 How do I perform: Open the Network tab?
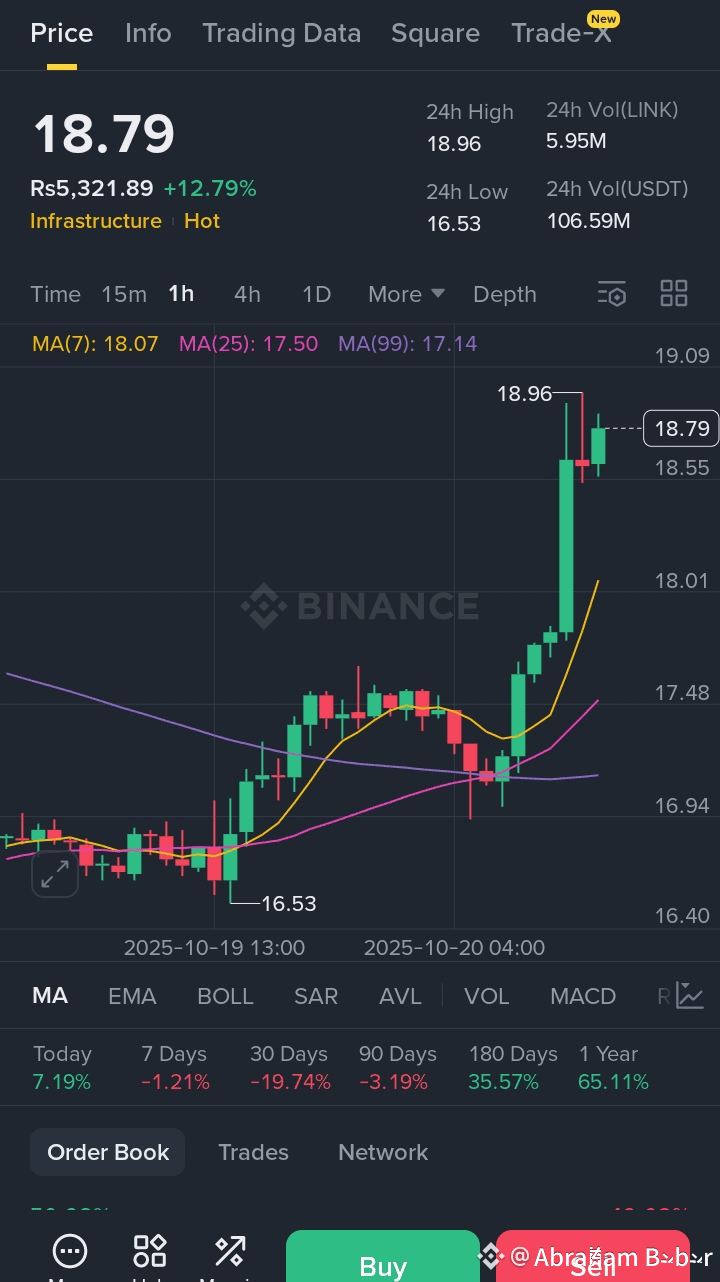(x=383, y=1152)
